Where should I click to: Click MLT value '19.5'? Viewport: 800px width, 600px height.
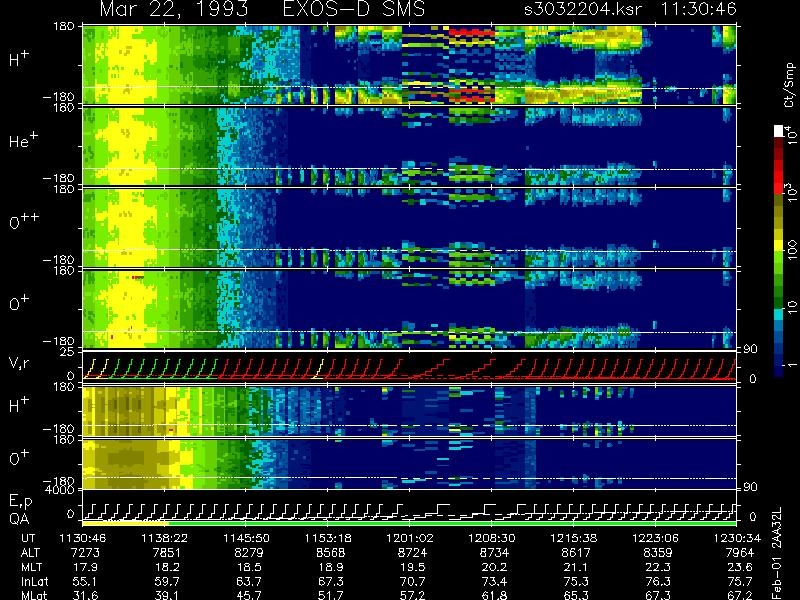tap(412, 567)
